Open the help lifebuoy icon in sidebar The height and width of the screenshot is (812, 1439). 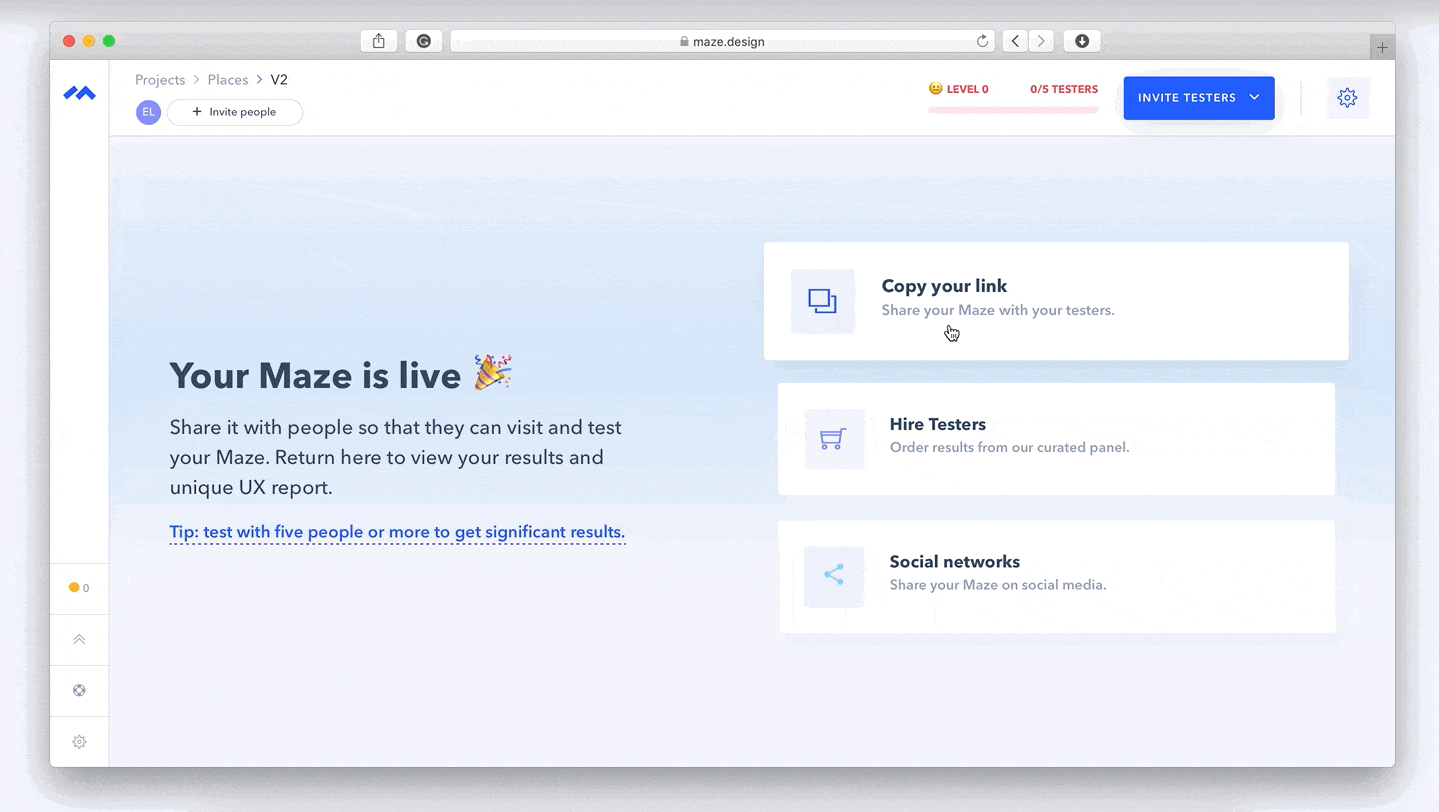click(x=79, y=691)
